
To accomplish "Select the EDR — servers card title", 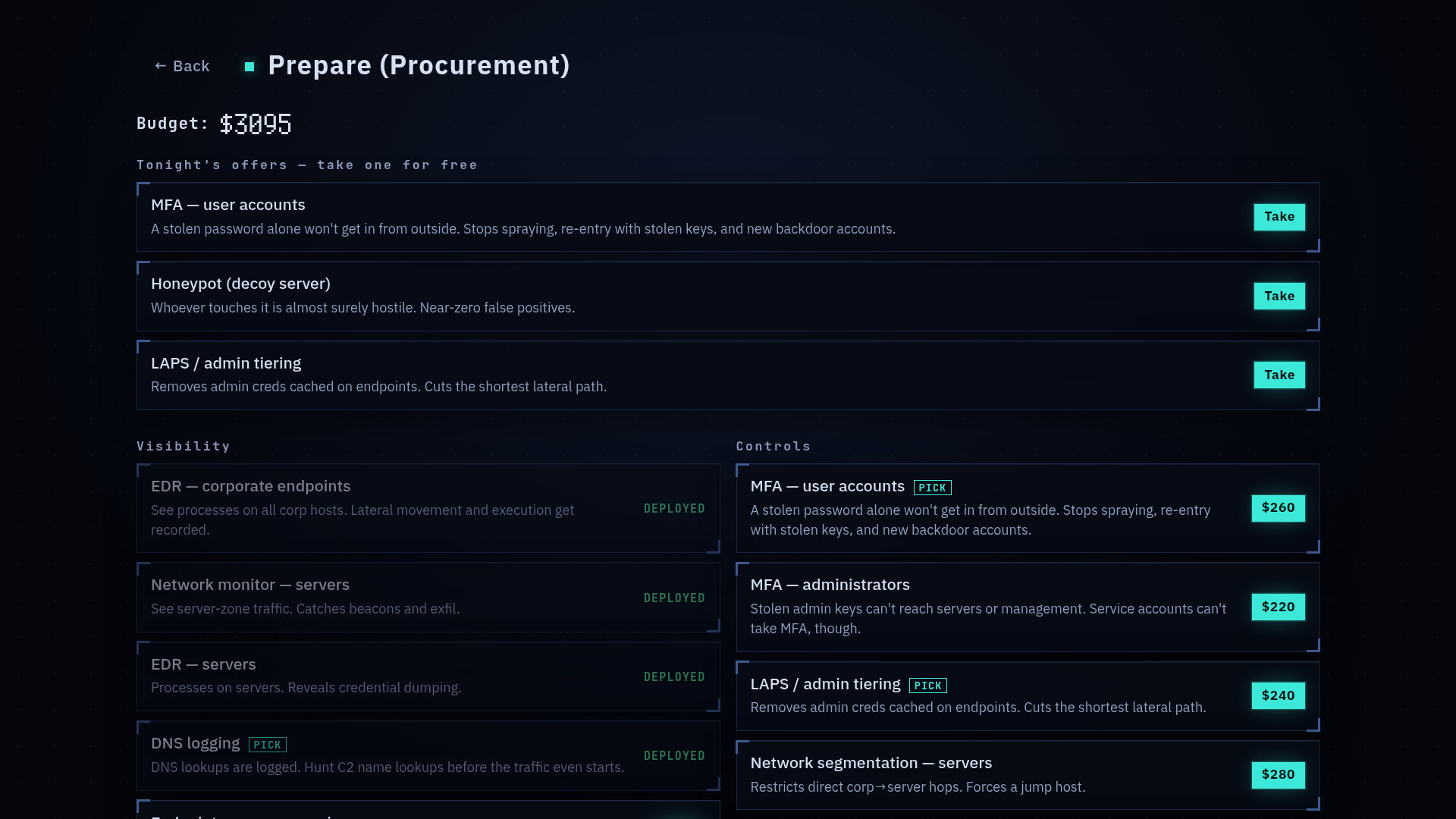I will coord(203,664).
